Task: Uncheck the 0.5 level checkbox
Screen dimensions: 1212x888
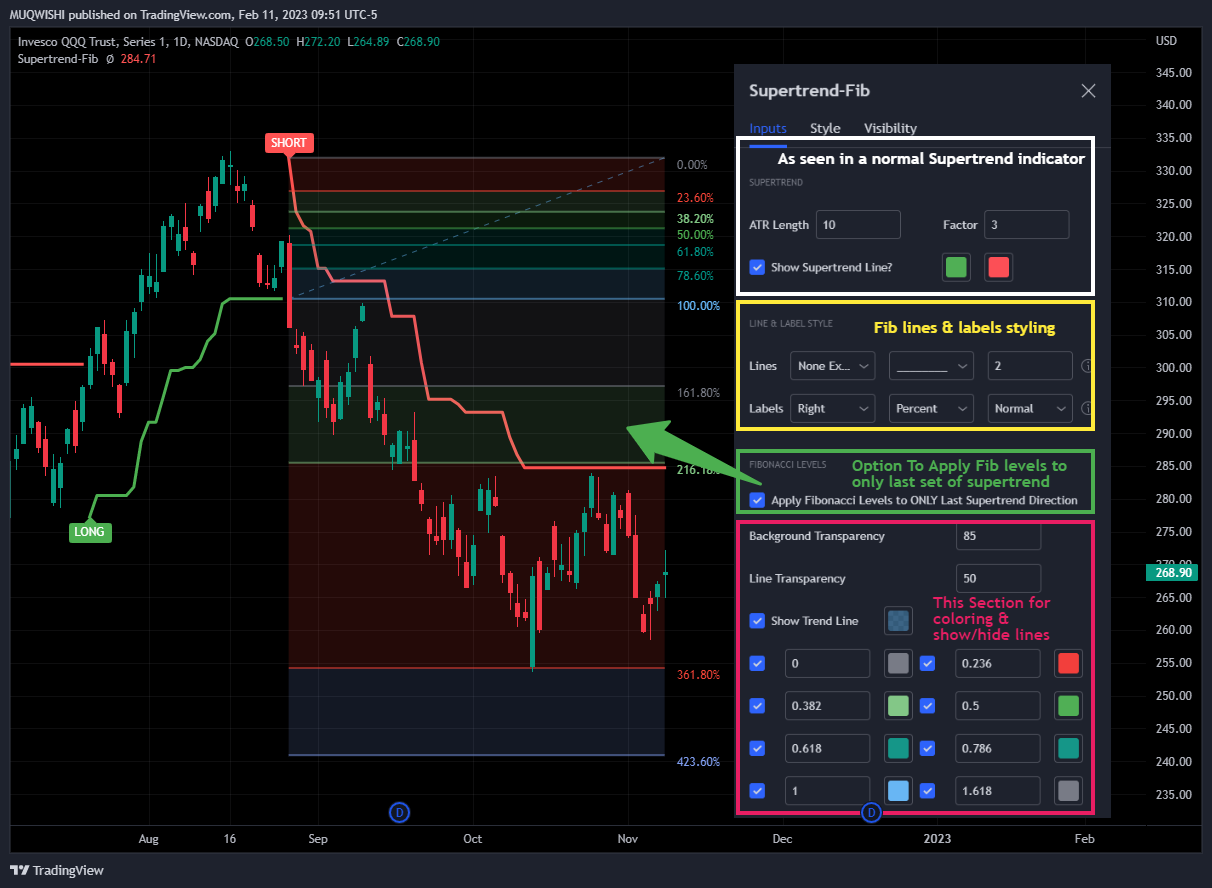Action: pos(927,706)
